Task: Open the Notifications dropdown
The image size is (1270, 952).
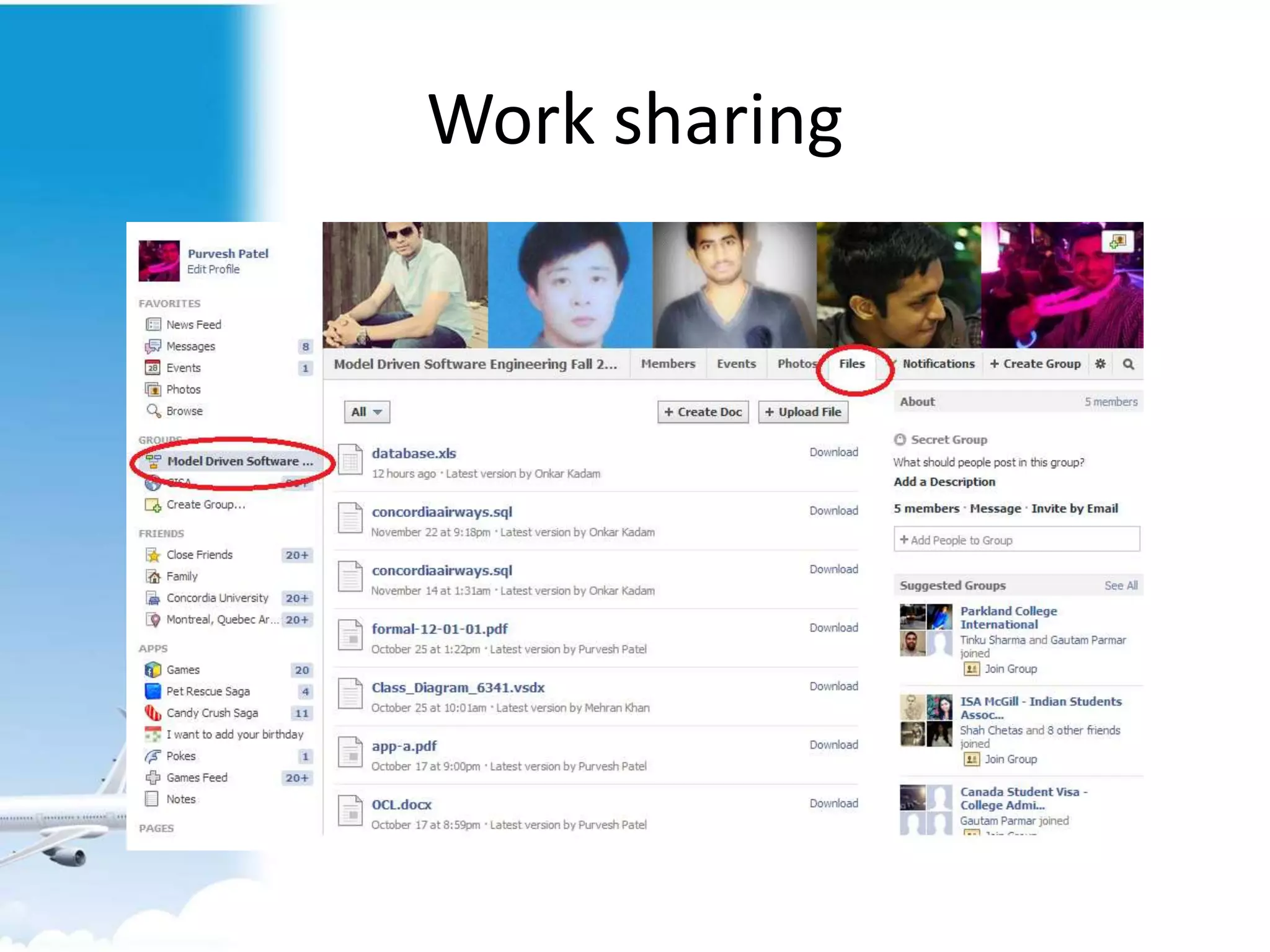Action: (x=938, y=364)
